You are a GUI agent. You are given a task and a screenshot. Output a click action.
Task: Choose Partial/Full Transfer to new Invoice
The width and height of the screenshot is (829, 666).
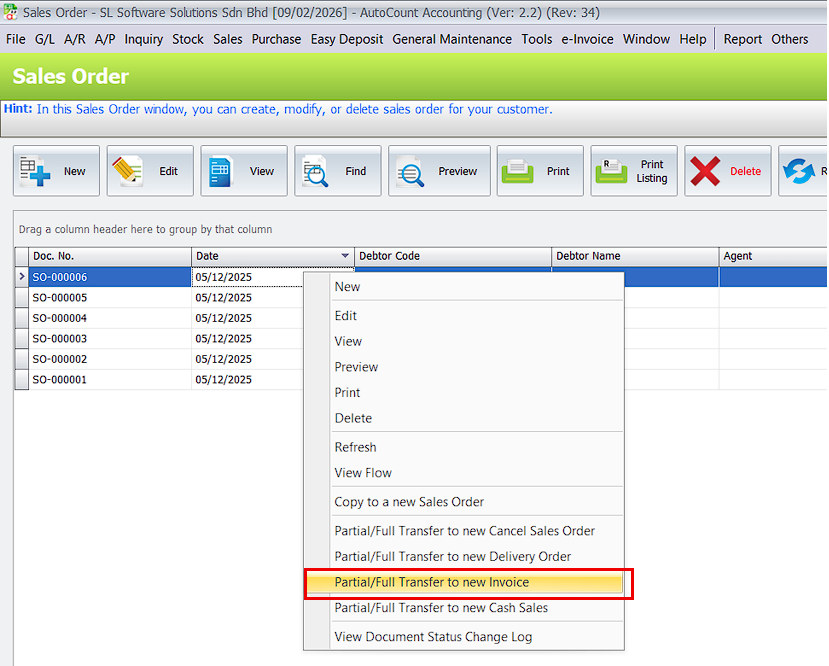(432, 582)
